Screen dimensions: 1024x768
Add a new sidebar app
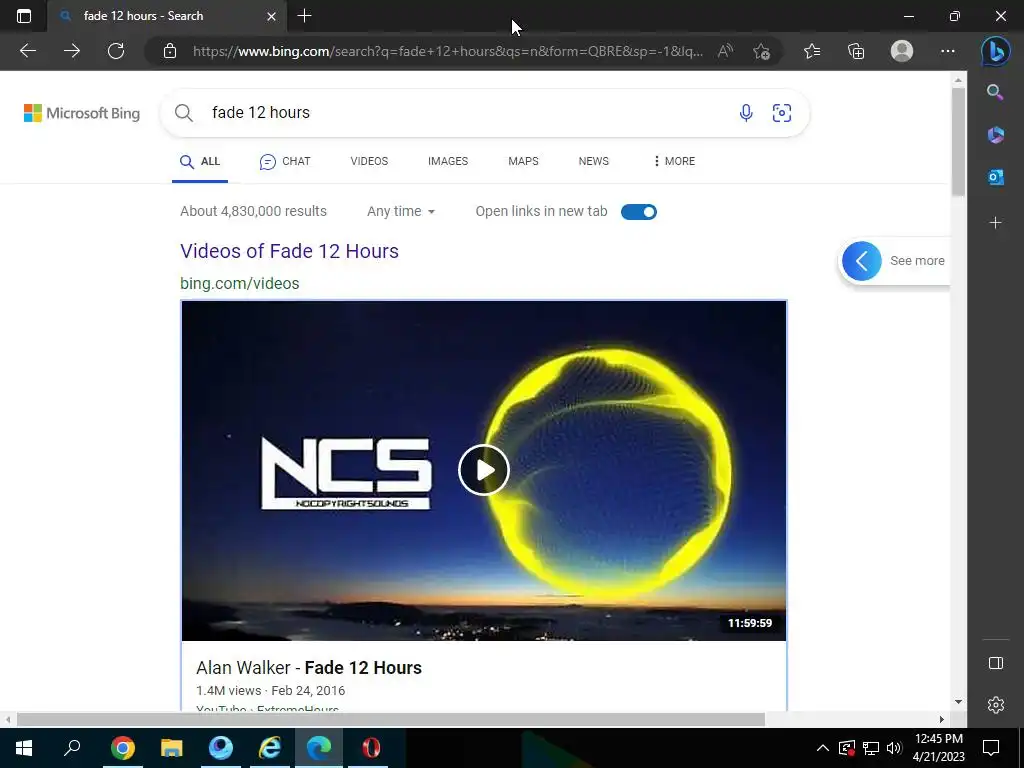point(995,223)
